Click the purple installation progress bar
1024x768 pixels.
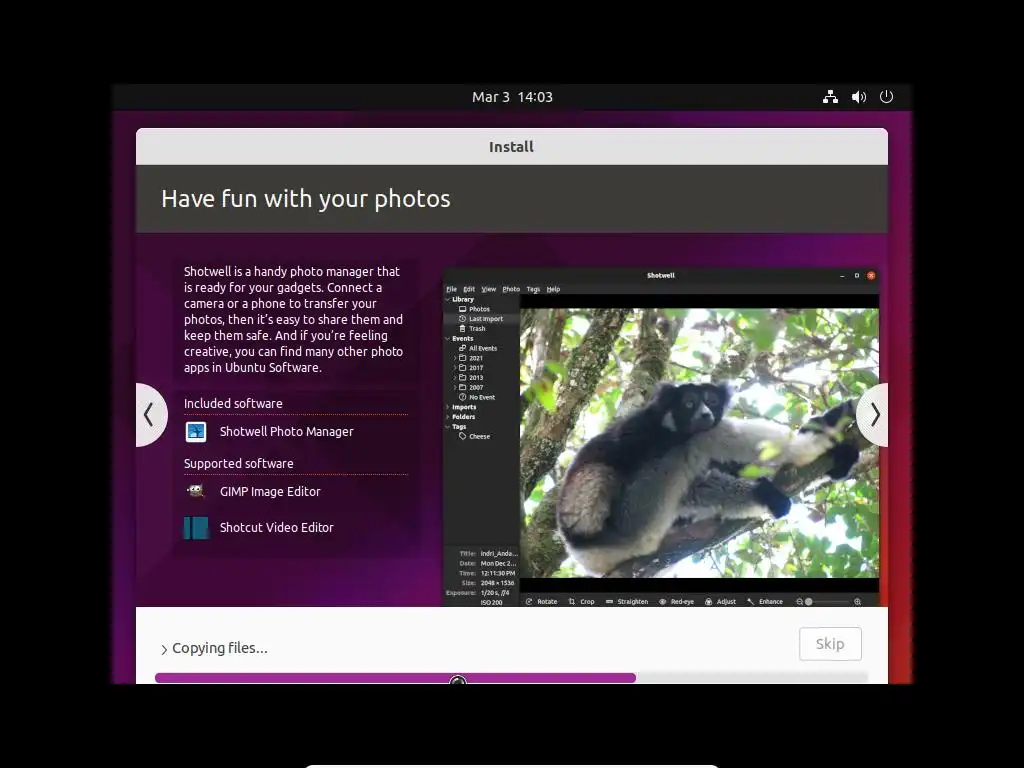coord(395,678)
